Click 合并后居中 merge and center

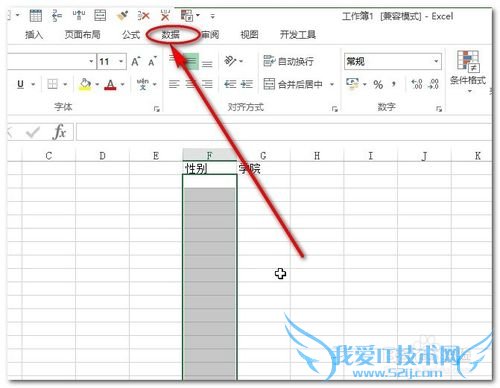(x=293, y=84)
